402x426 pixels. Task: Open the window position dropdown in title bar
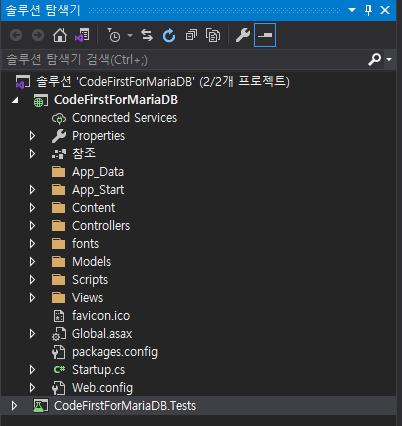coord(352,10)
